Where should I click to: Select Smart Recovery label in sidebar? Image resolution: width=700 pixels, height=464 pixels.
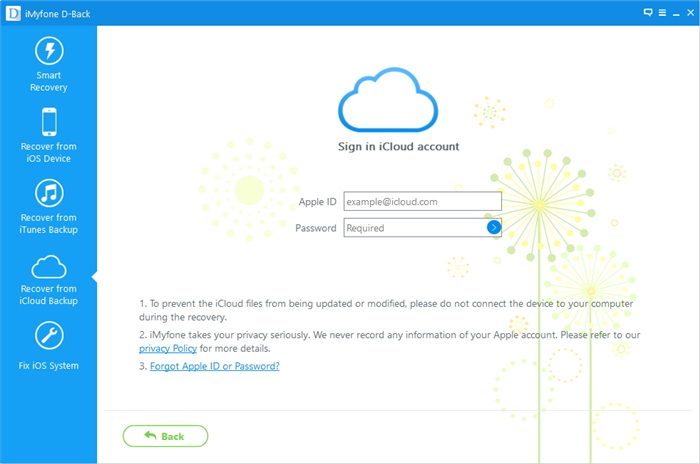[49, 81]
